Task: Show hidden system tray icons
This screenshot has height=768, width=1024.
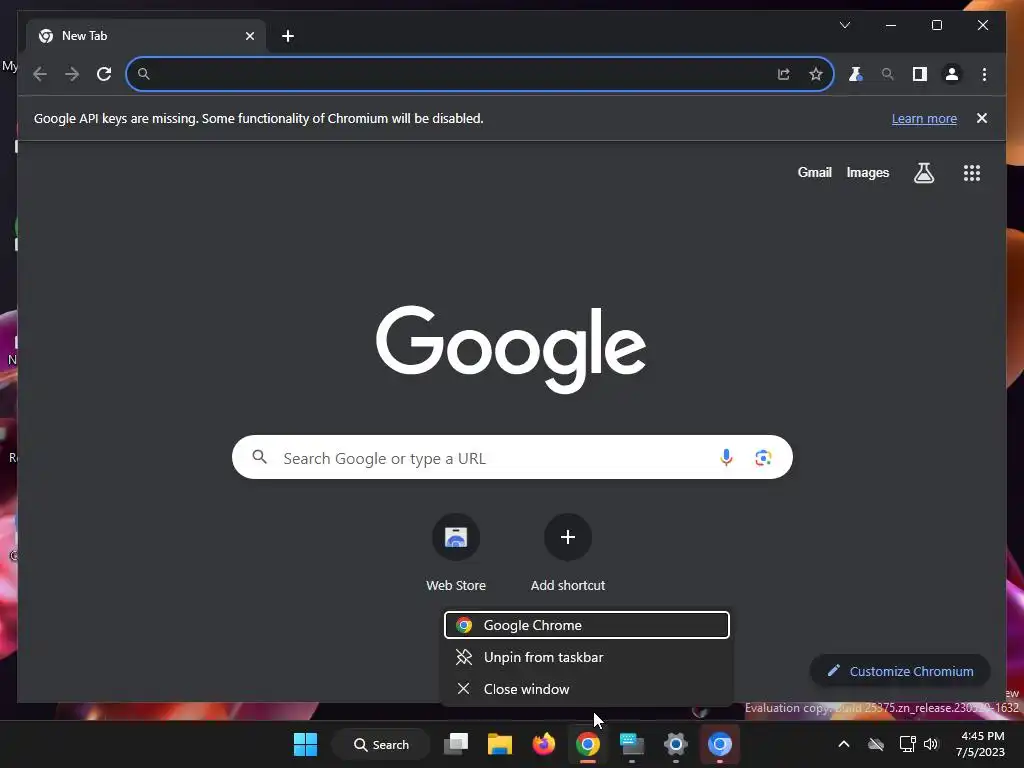Action: (844, 744)
